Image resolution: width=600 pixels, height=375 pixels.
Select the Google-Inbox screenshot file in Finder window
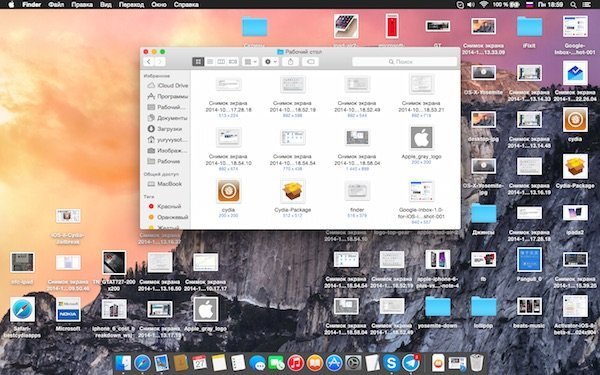[x=421, y=191]
